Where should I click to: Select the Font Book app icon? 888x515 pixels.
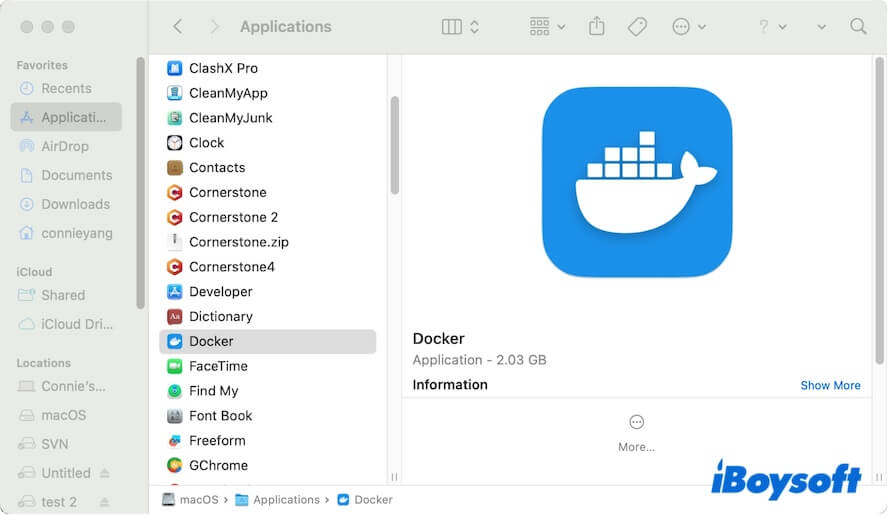[174, 416]
